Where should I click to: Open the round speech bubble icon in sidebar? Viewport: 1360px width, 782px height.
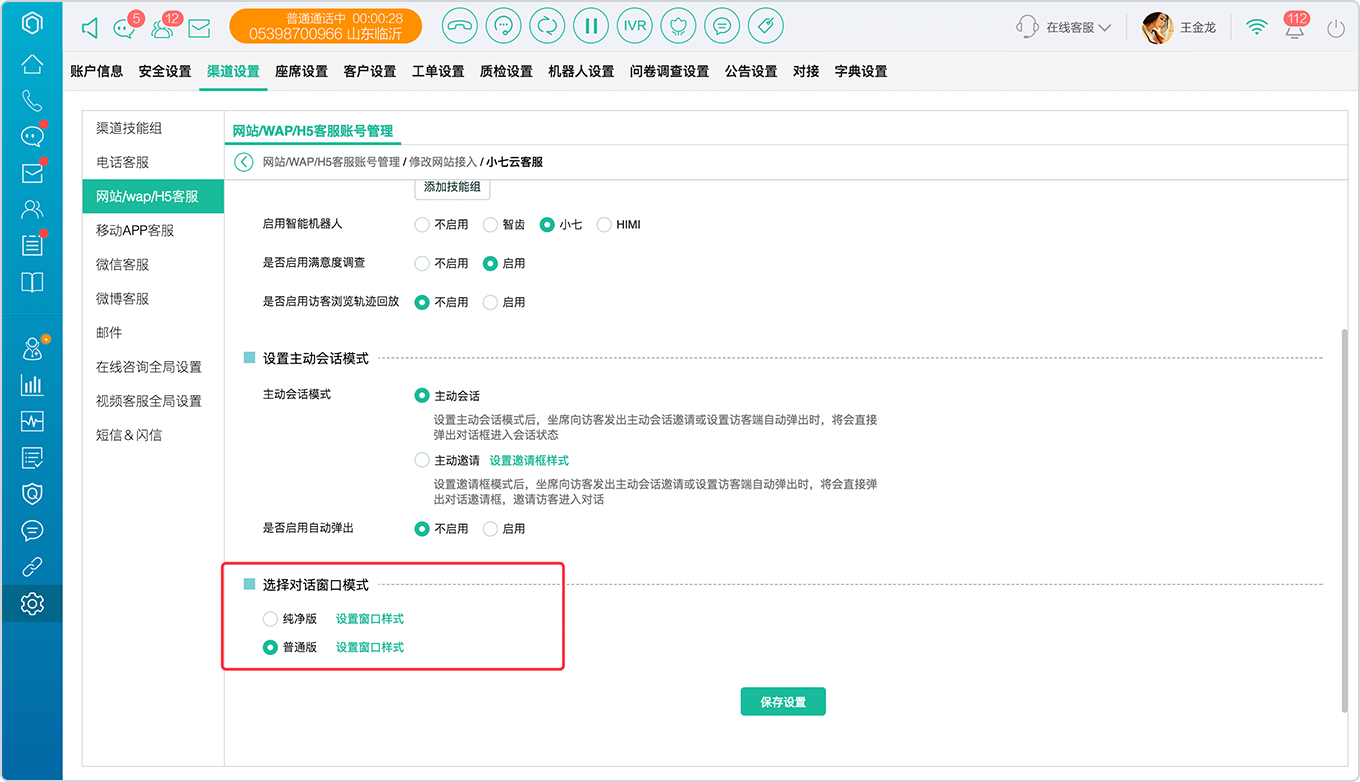coord(32,530)
